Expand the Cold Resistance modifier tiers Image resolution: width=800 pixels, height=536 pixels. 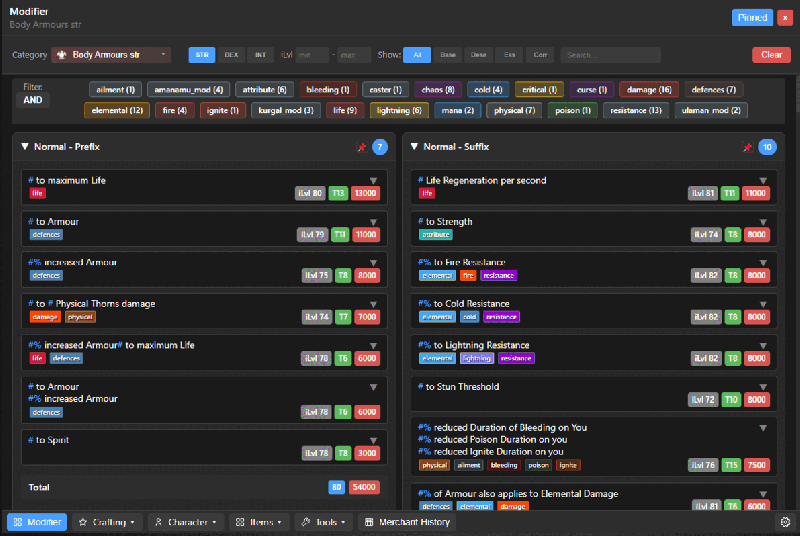pos(763,304)
